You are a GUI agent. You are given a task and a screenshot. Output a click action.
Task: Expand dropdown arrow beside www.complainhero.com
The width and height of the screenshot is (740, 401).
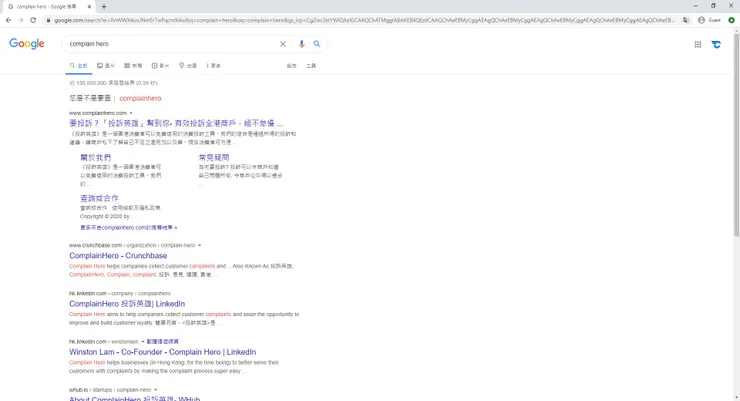pos(131,113)
